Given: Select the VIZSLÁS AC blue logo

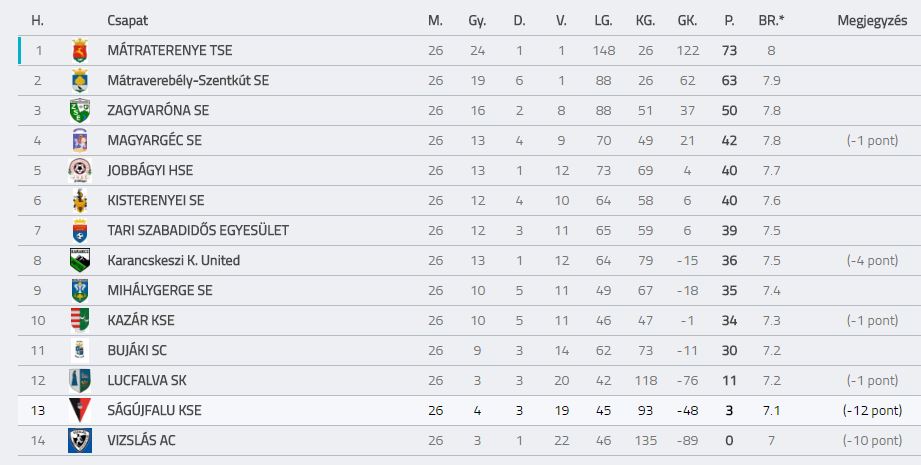Looking at the screenshot, I should (x=80, y=440).
